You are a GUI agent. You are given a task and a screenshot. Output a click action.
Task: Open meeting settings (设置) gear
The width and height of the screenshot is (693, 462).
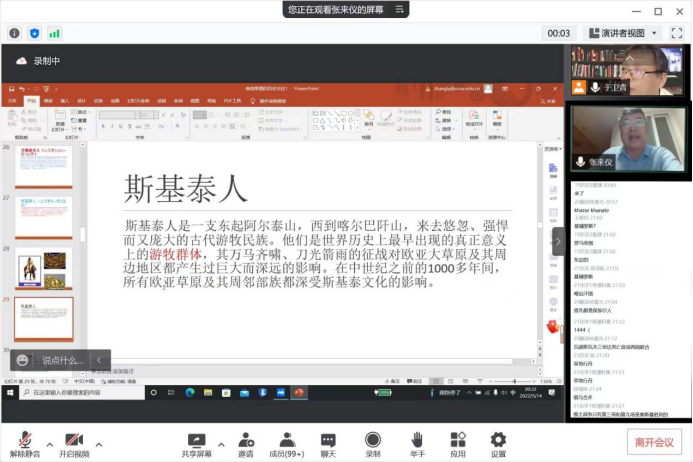click(x=498, y=442)
